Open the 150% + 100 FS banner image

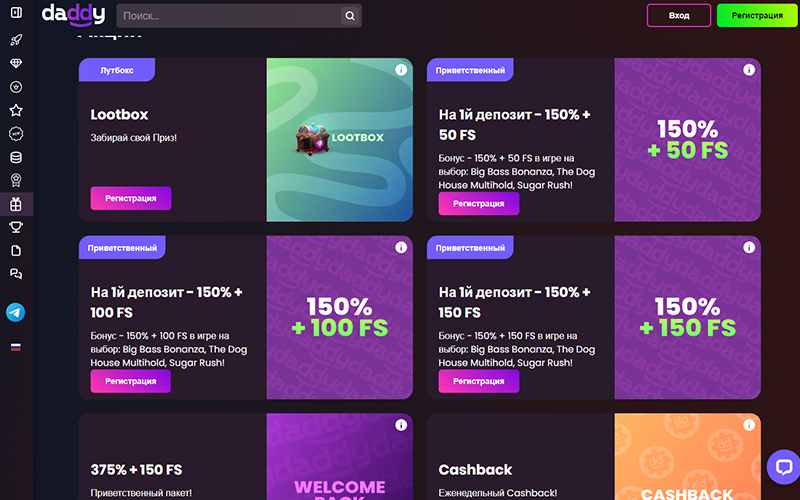tap(340, 317)
